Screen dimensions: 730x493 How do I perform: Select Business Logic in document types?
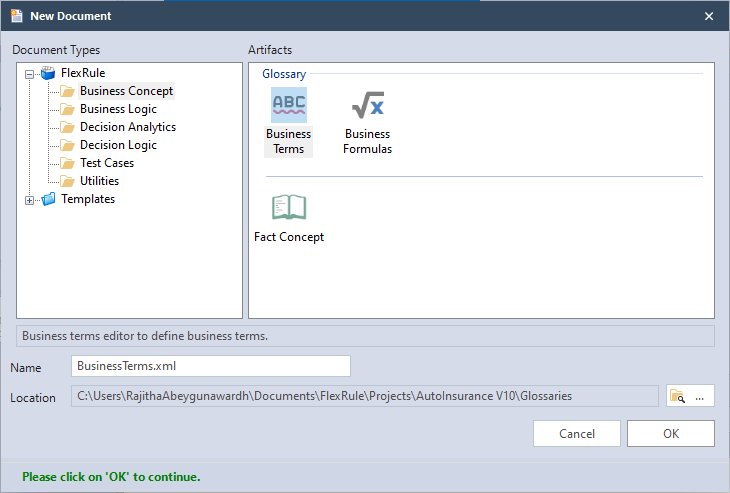pos(118,109)
